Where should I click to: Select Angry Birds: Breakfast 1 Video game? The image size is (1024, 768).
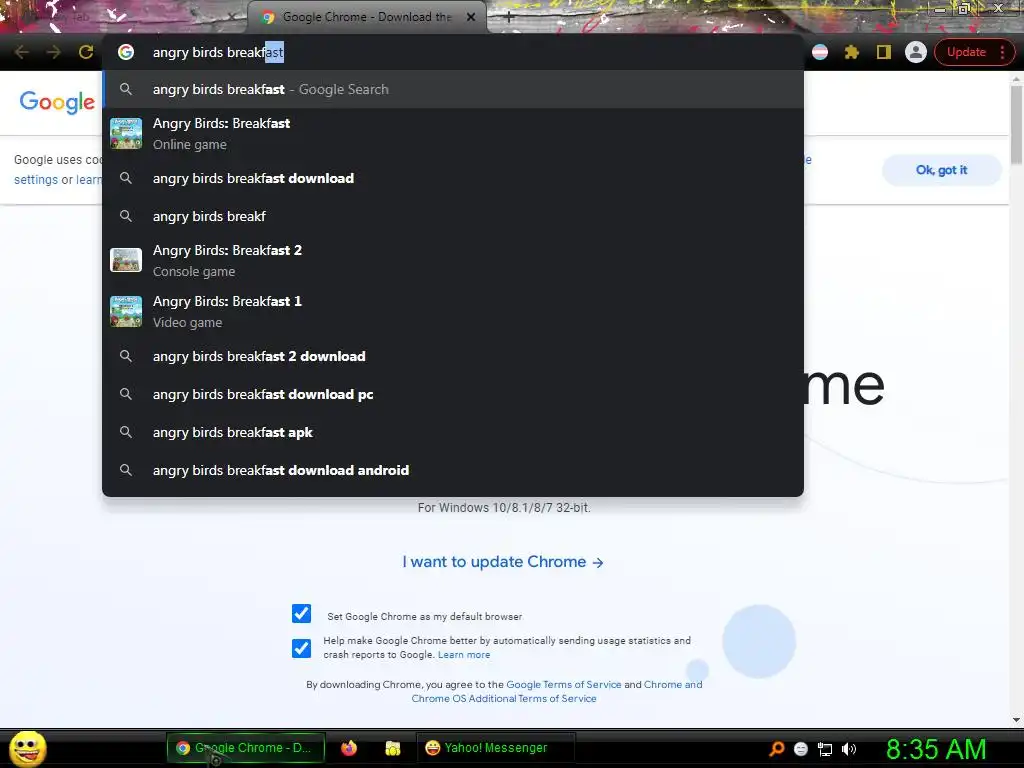453,312
